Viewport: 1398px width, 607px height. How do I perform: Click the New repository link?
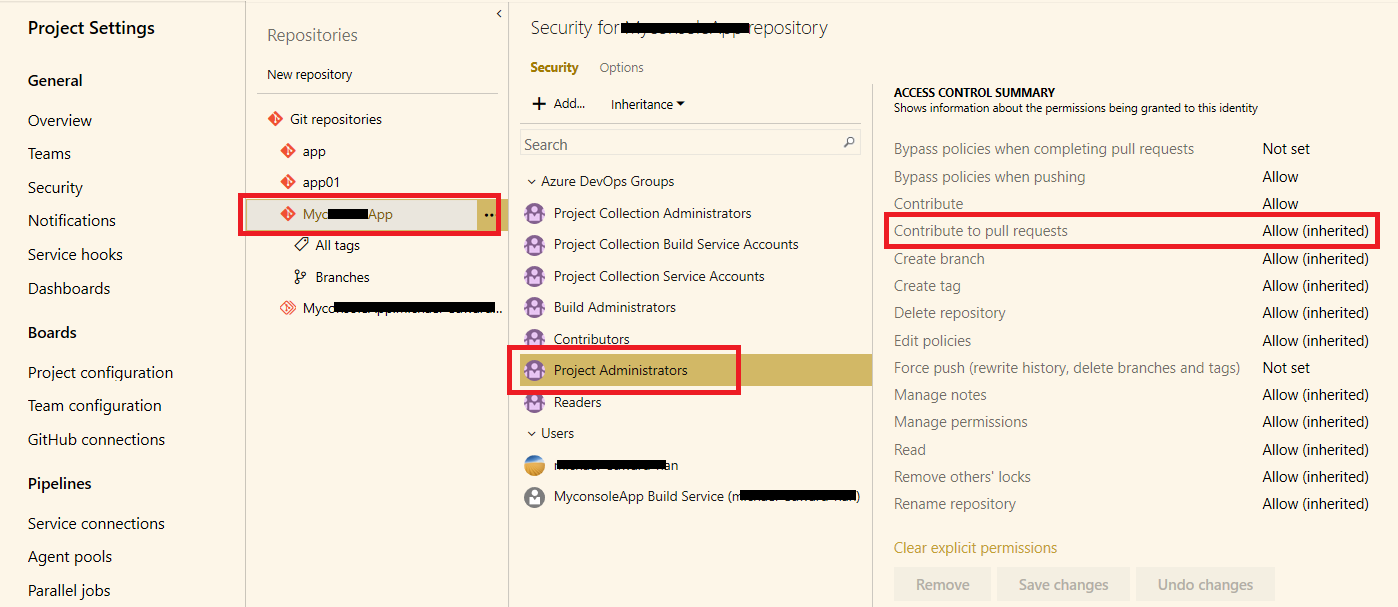pyautogui.click(x=310, y=74)
